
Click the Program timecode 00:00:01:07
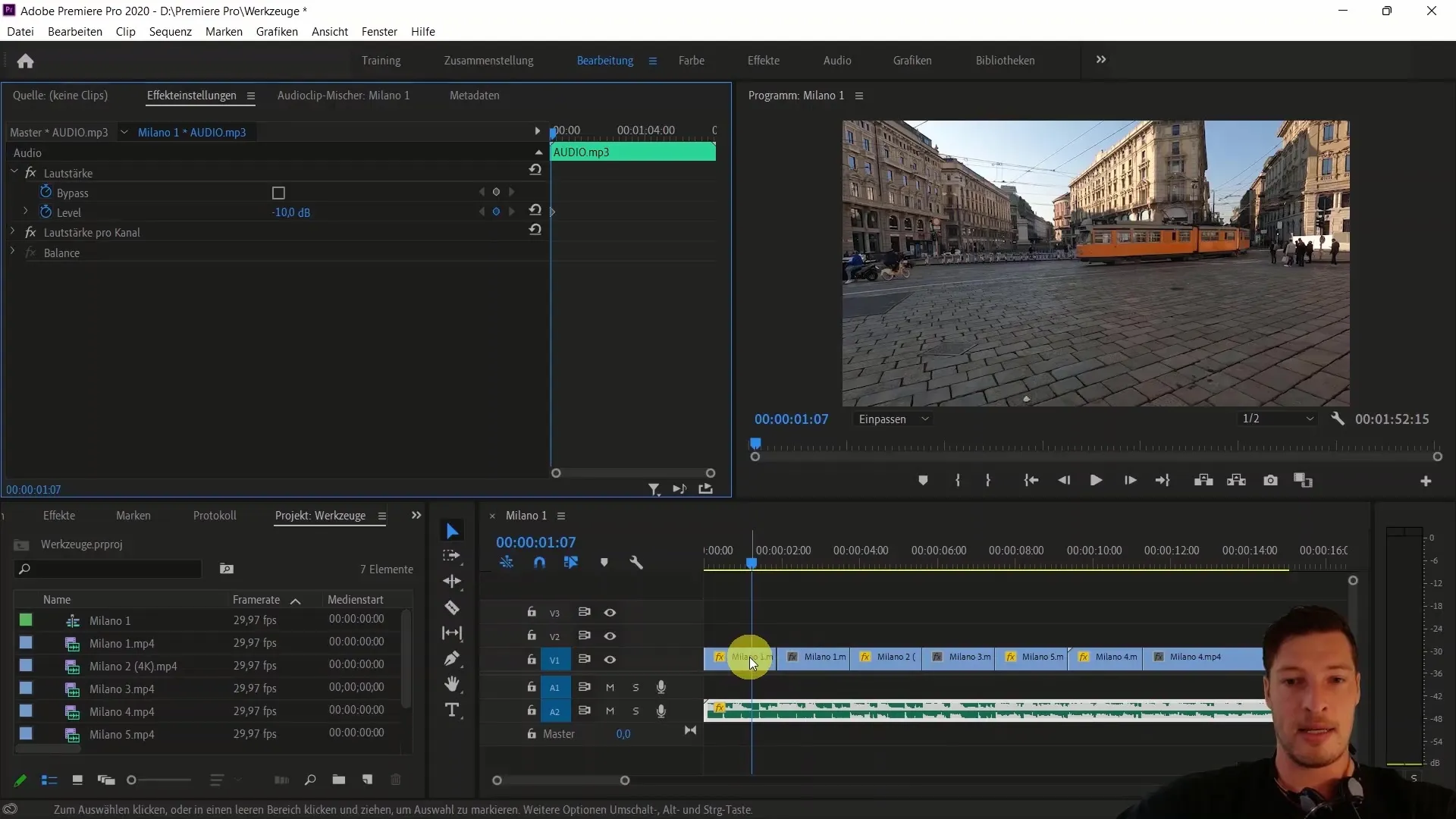click(791, 419)
